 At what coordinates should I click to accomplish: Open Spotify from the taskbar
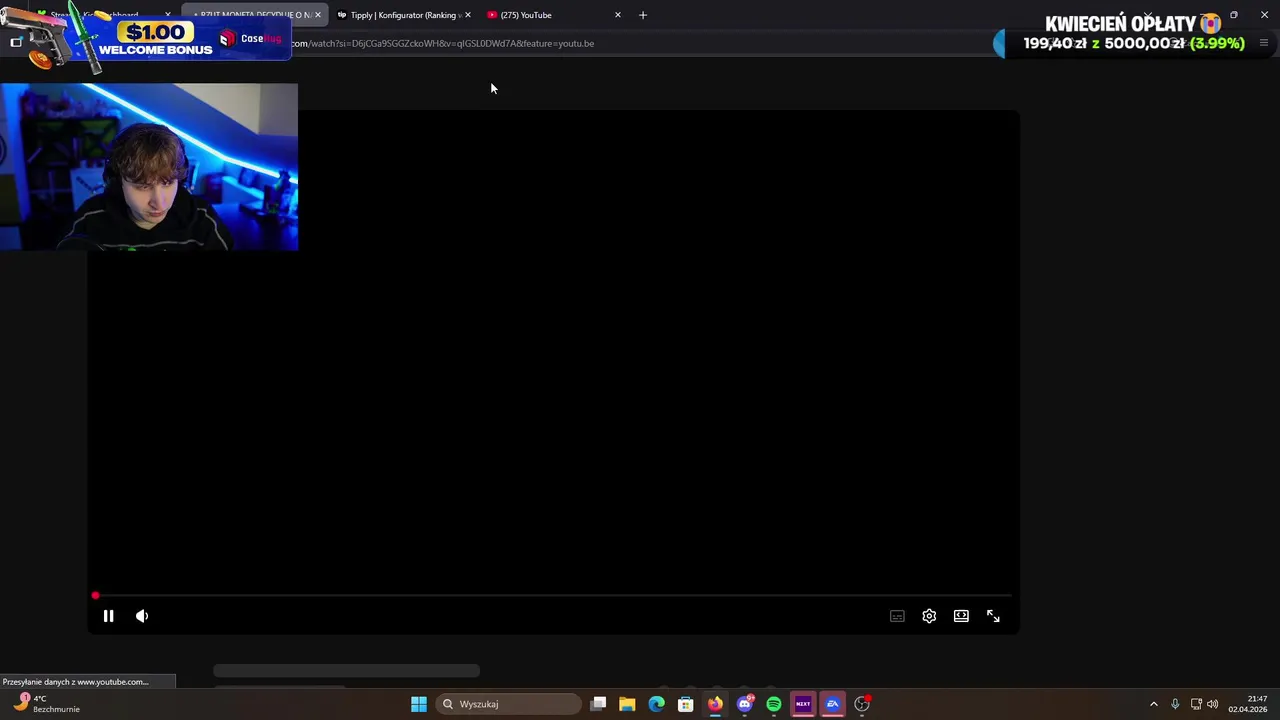pyautogui.click(x=774, y=704)
